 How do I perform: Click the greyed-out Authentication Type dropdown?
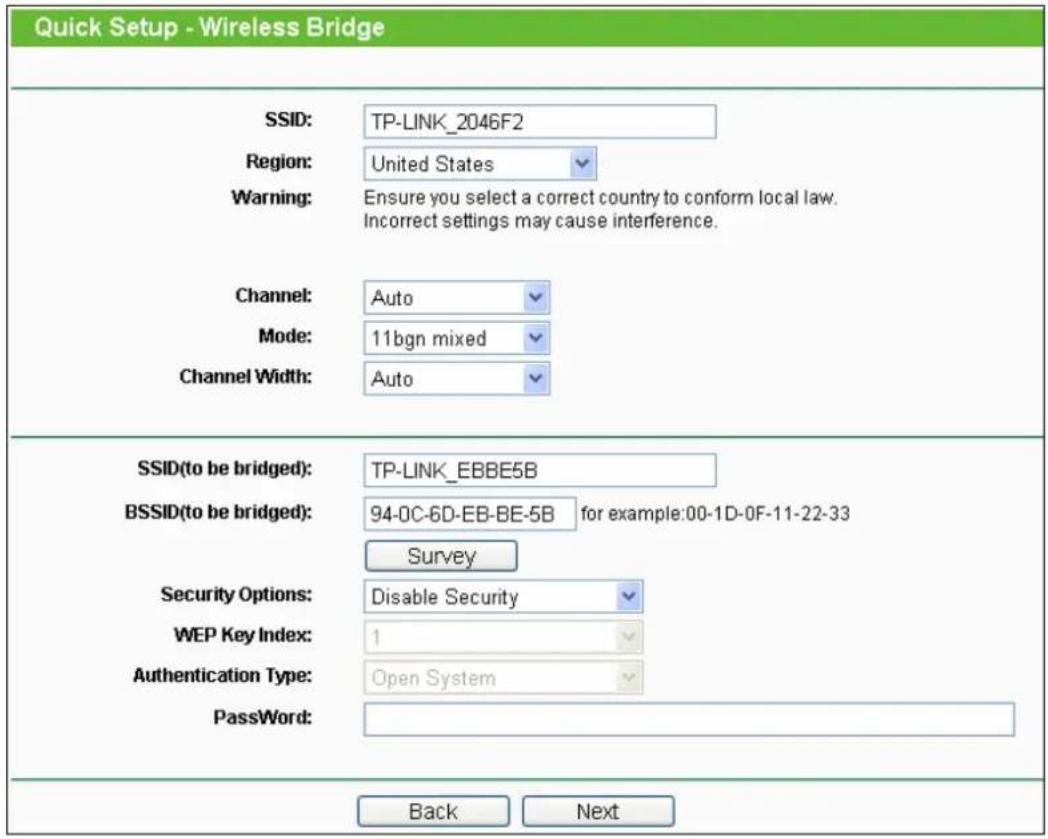click(x=503, y=678)
